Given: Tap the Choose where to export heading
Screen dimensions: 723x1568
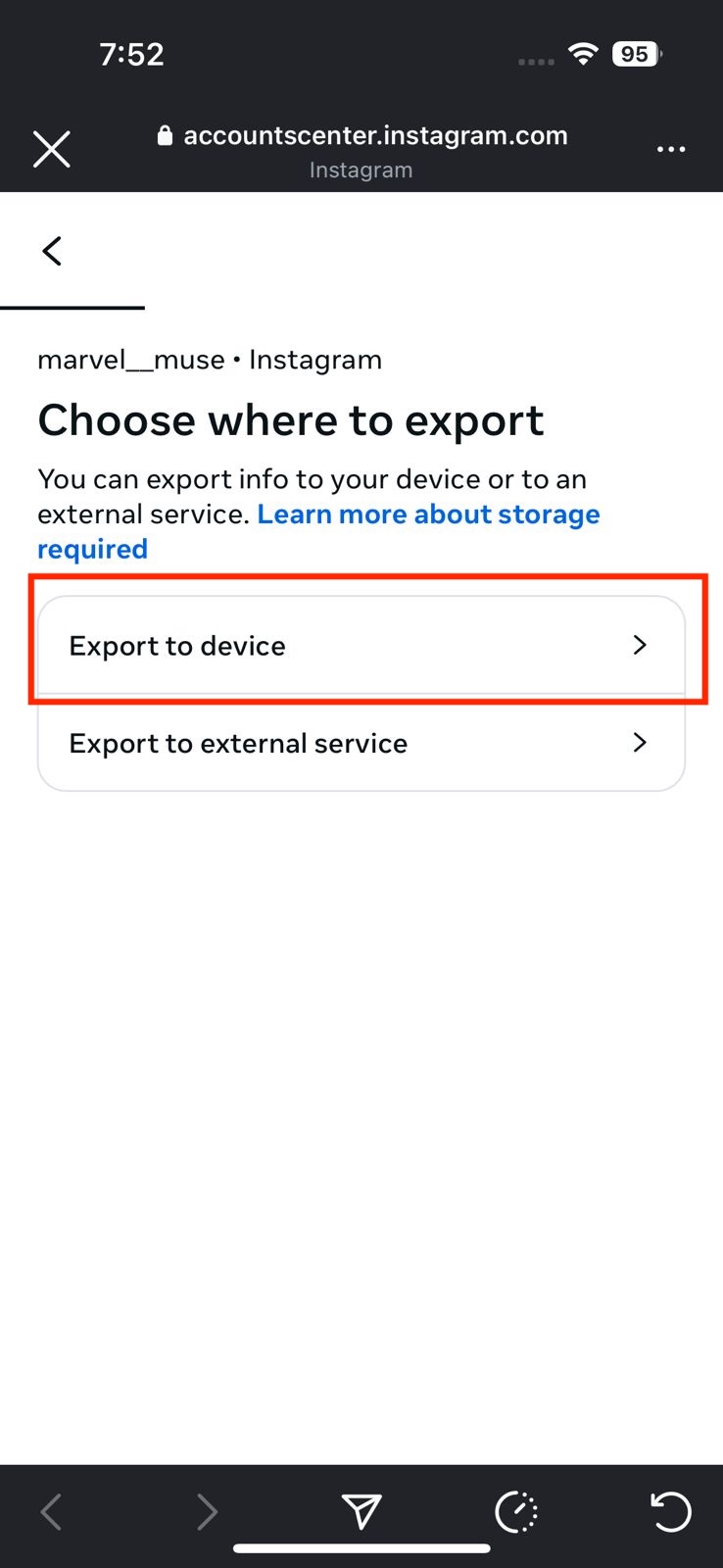Looking at the screenshot, I should [290, 420].
